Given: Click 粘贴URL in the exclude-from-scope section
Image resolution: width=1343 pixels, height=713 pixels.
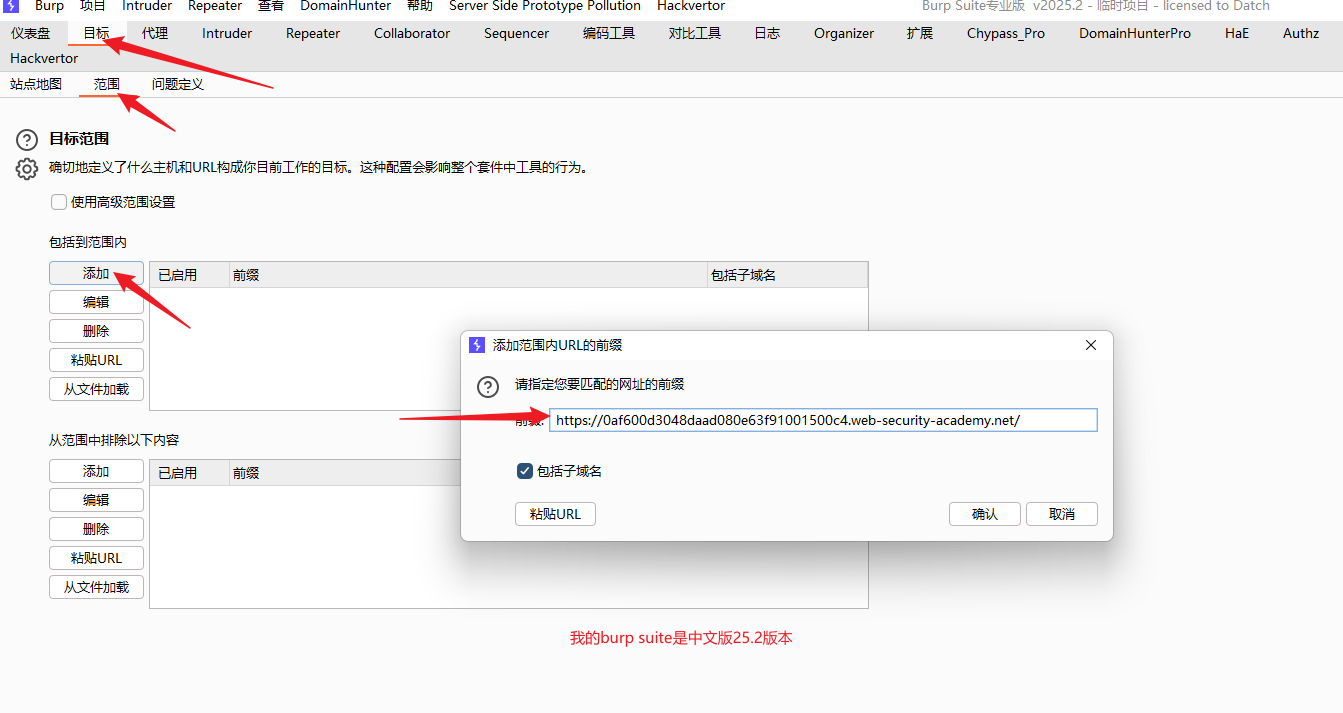Looking at the screenshot, I should 96,558.
